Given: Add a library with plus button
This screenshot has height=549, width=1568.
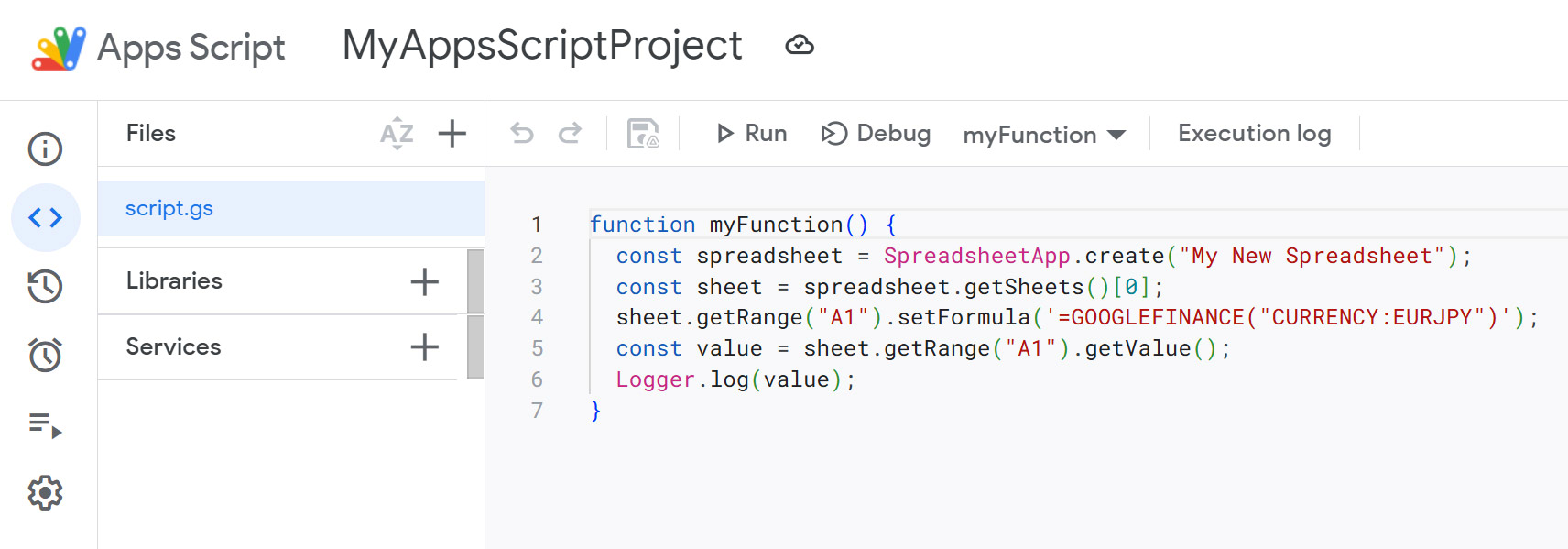Looking at the screenshot, I should 424,281.
